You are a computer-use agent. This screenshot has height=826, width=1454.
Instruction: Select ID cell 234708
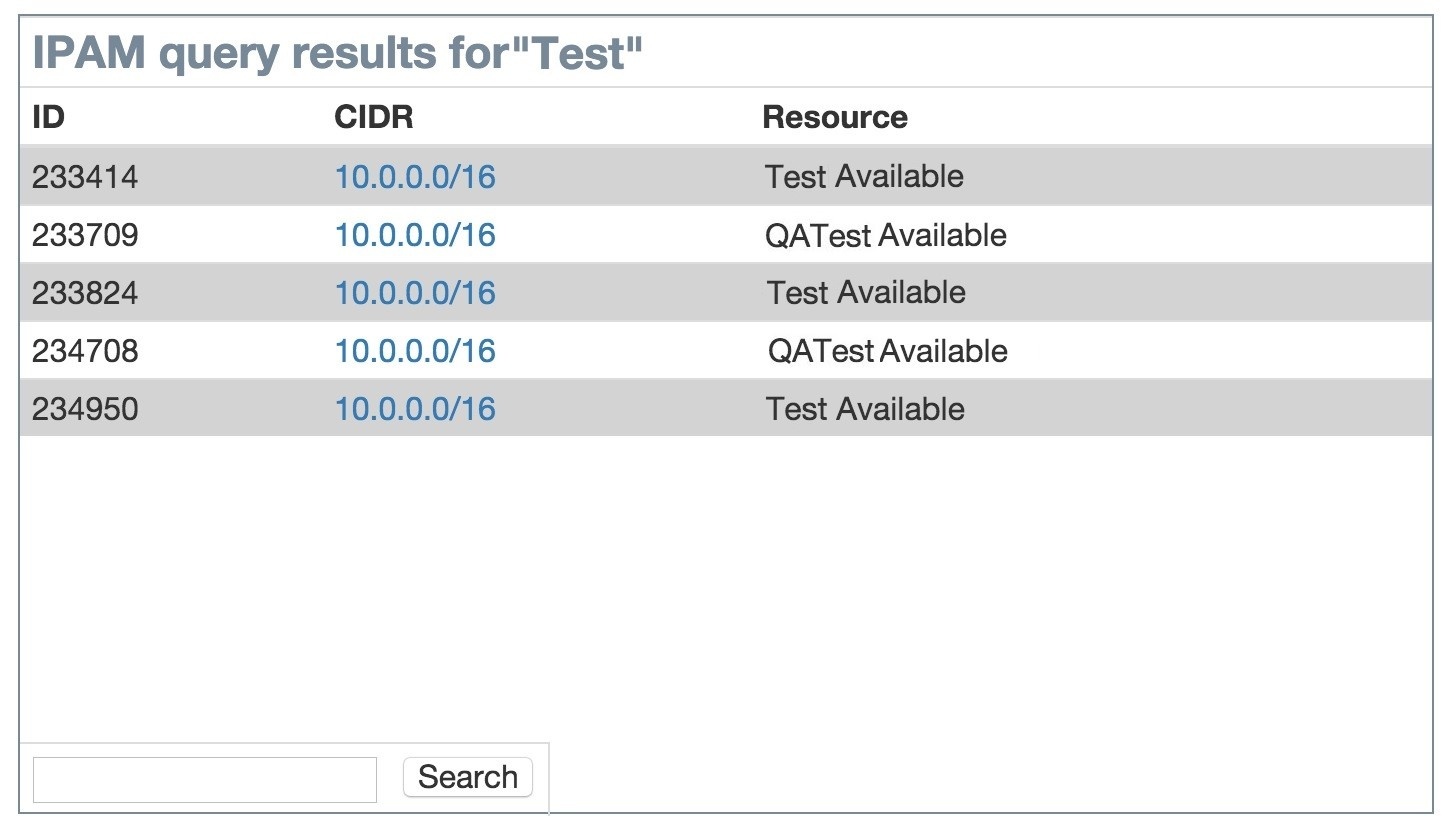coord(85,351)
